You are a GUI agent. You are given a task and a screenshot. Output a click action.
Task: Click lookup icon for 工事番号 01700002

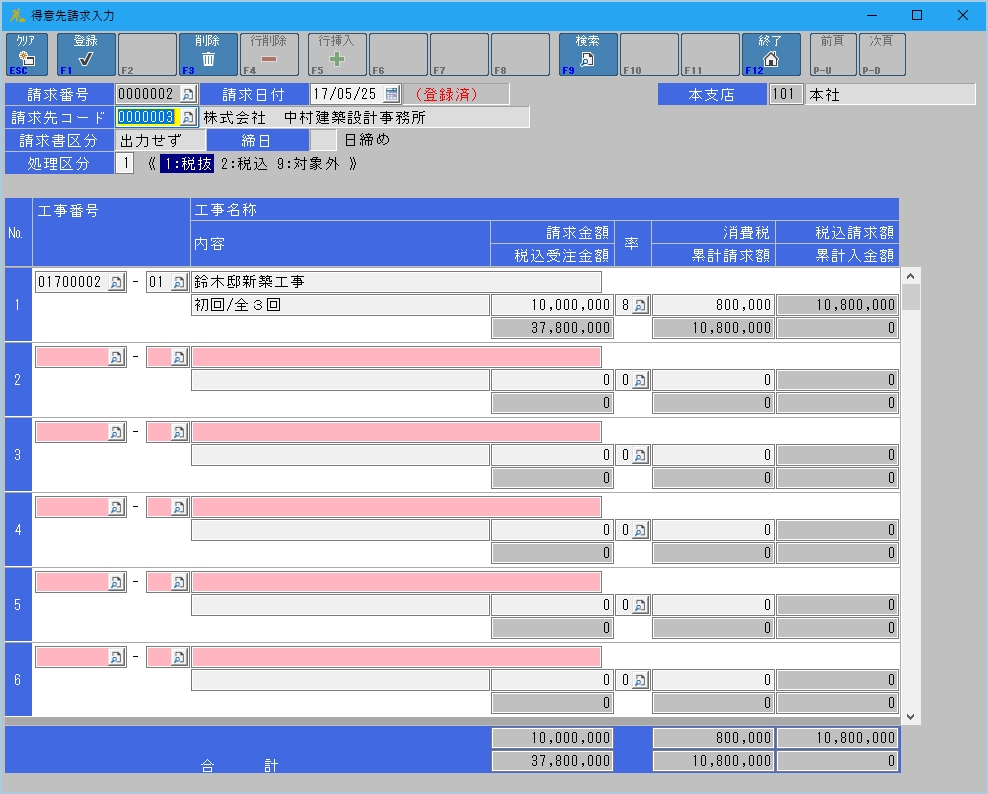point(116,282)
